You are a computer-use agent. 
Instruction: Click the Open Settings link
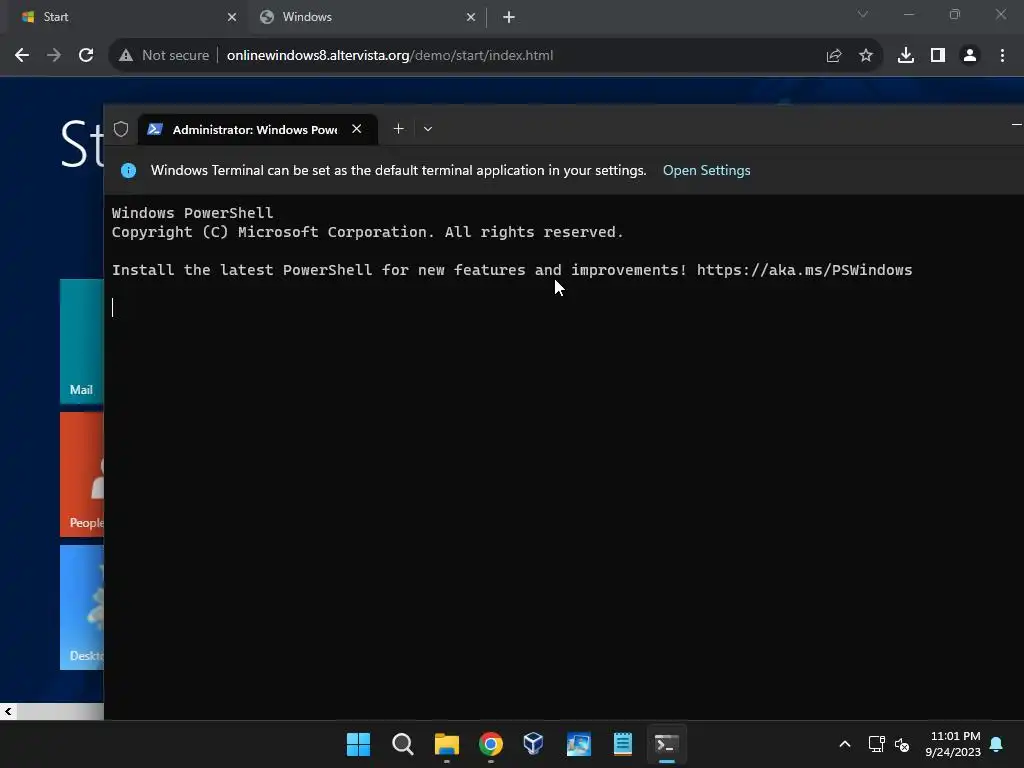(707, 170)
